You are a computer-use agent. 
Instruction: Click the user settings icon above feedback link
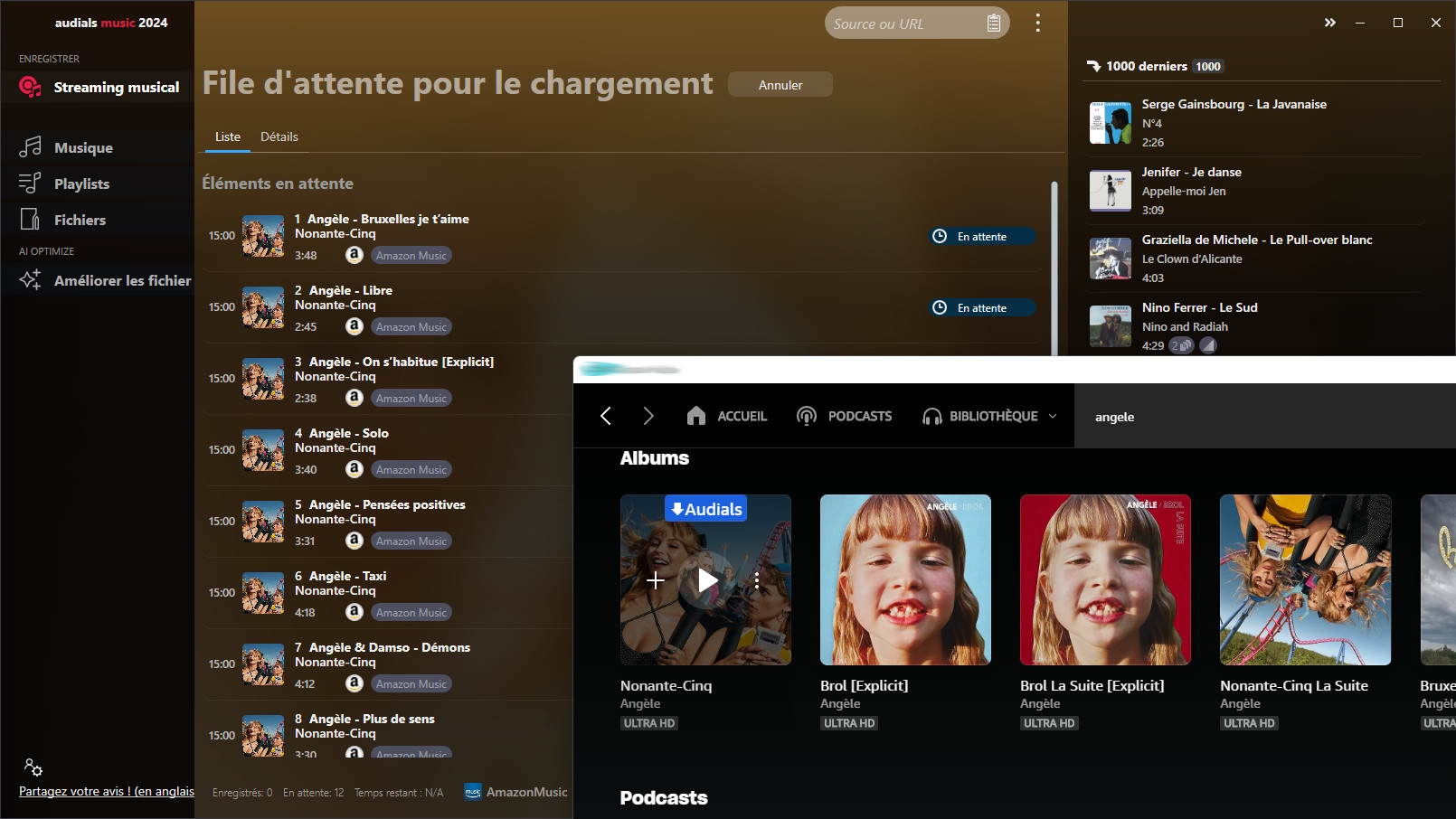[x=33, y=767]
